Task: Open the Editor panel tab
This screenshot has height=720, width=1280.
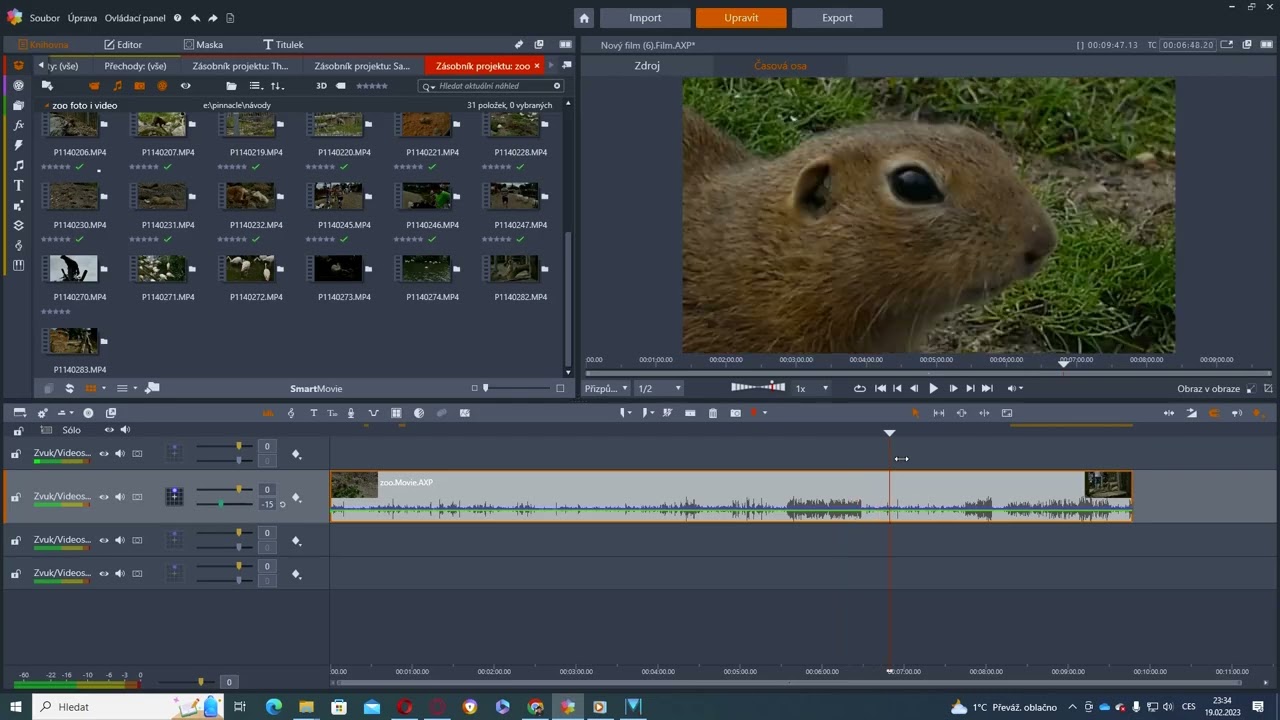Action: (x=123, y=45)
